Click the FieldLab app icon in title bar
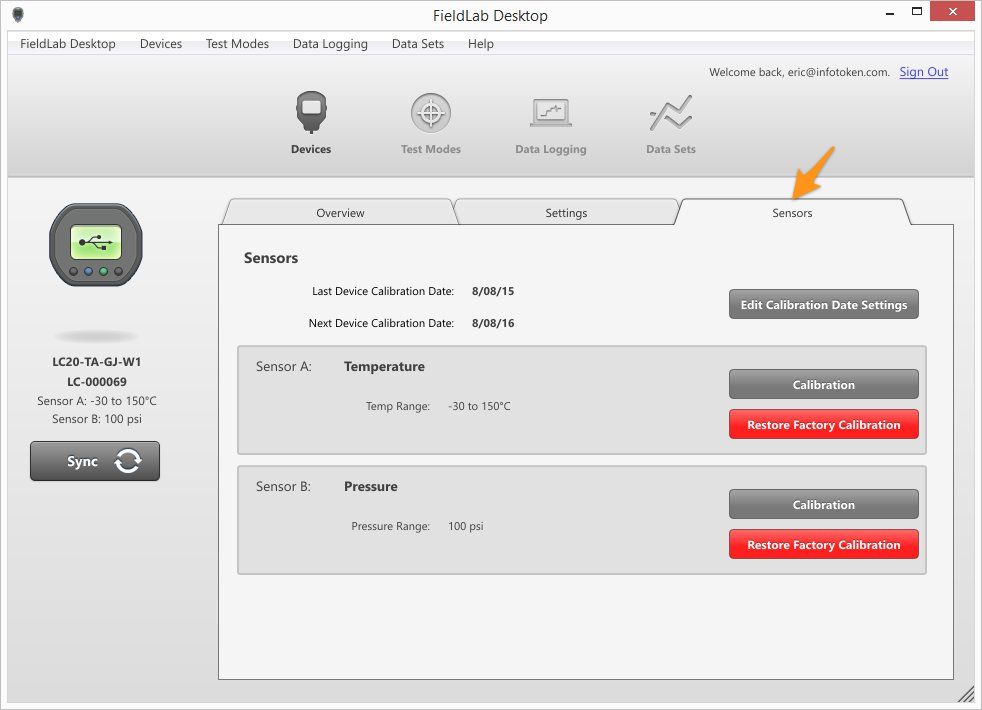The image size is (982, 710). click(18, 15)
